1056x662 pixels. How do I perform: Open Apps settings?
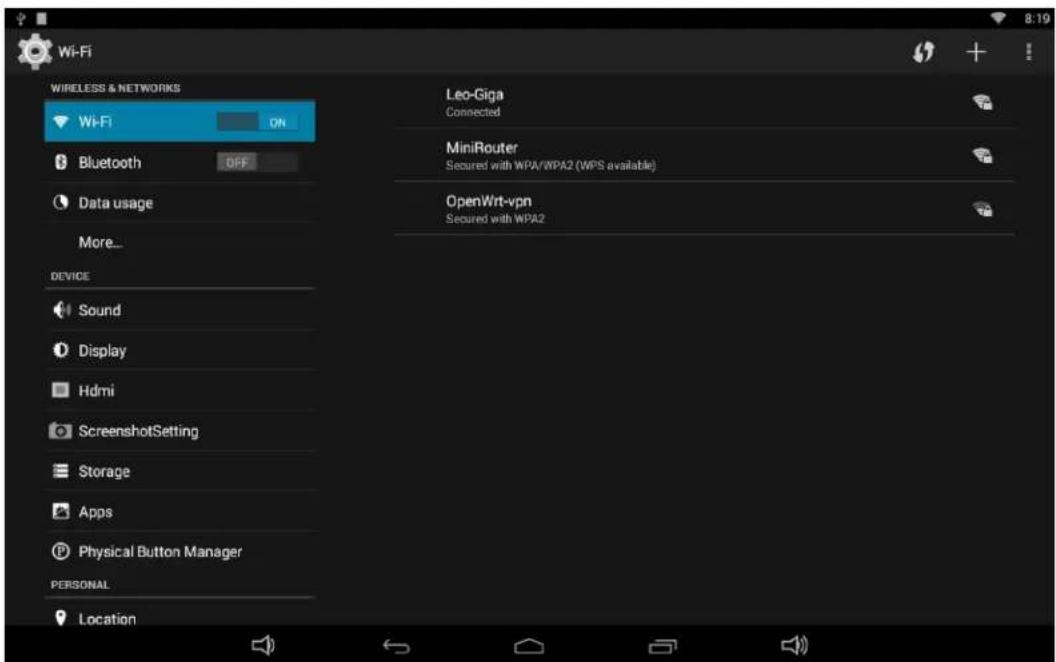click(x=180, y=512)
